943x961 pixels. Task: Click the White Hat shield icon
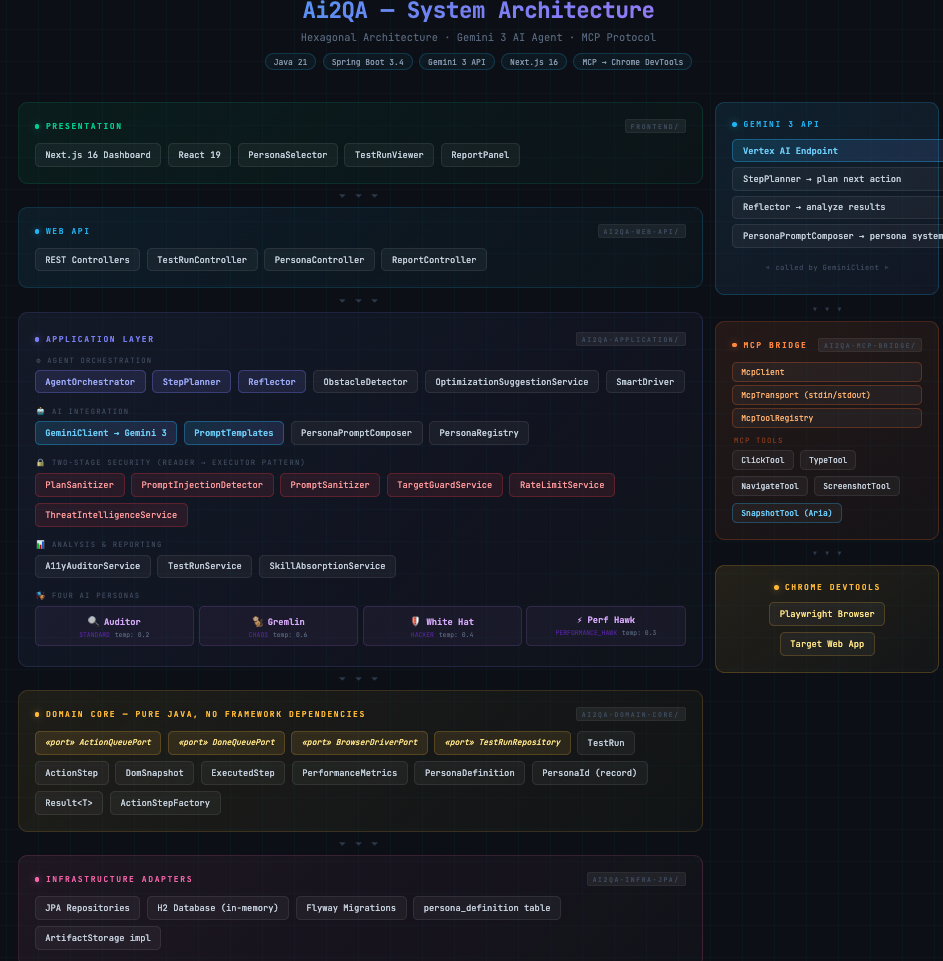[415, 621]
